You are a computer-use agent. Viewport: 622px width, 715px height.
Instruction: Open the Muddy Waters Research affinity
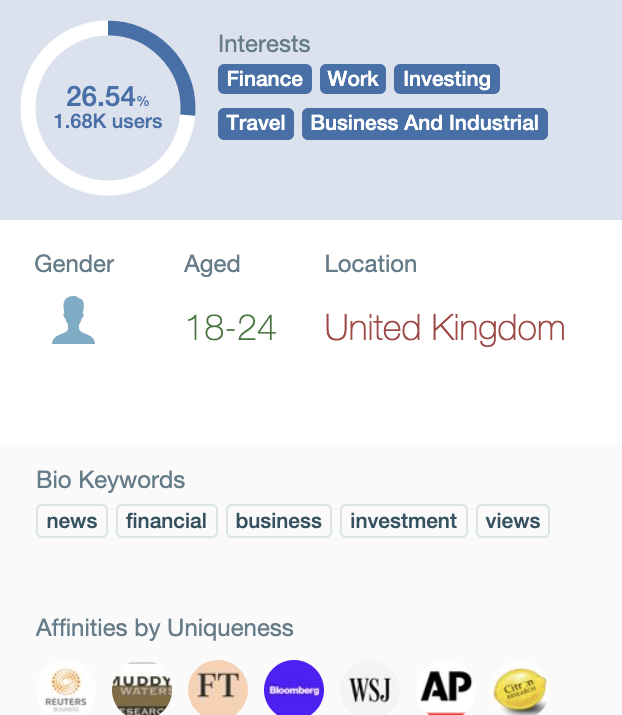tap(142, 689)
